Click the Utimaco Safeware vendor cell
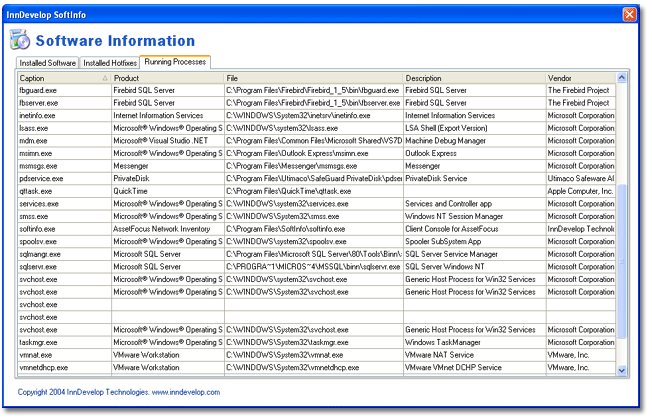Image resolution: width=652 pixels, height=419 pixels. pyautogui.click(x=580, y=178)
